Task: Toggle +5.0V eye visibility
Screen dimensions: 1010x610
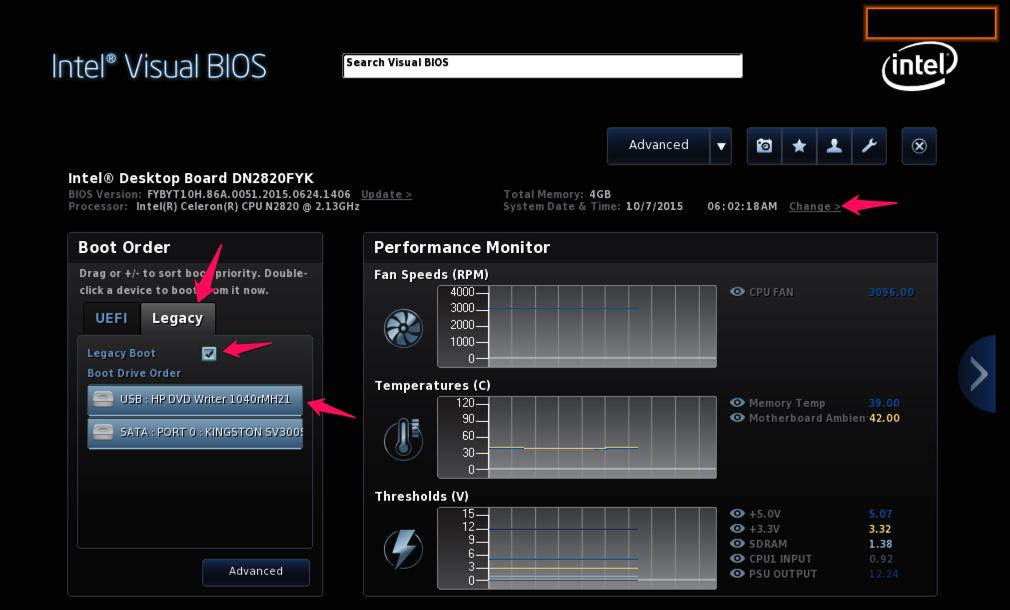Action: point(737,513)
